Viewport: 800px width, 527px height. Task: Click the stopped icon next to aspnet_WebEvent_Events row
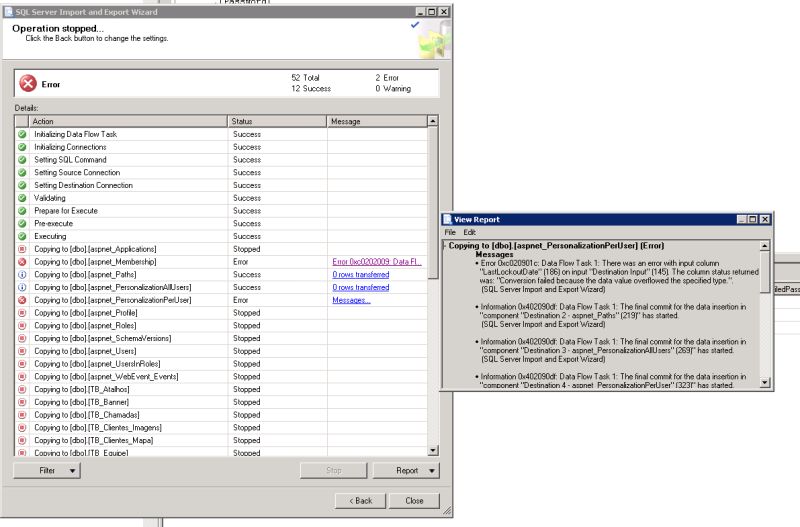point(22,377)
